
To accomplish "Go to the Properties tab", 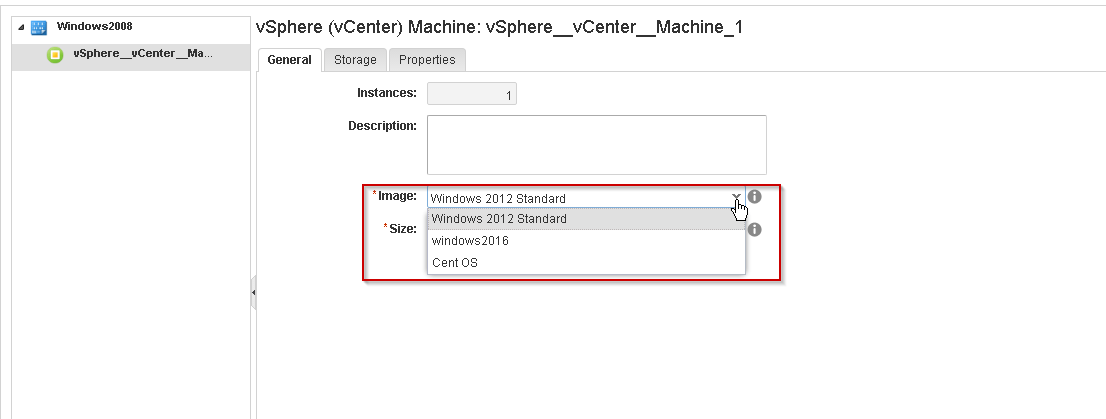I will point(427,60).
